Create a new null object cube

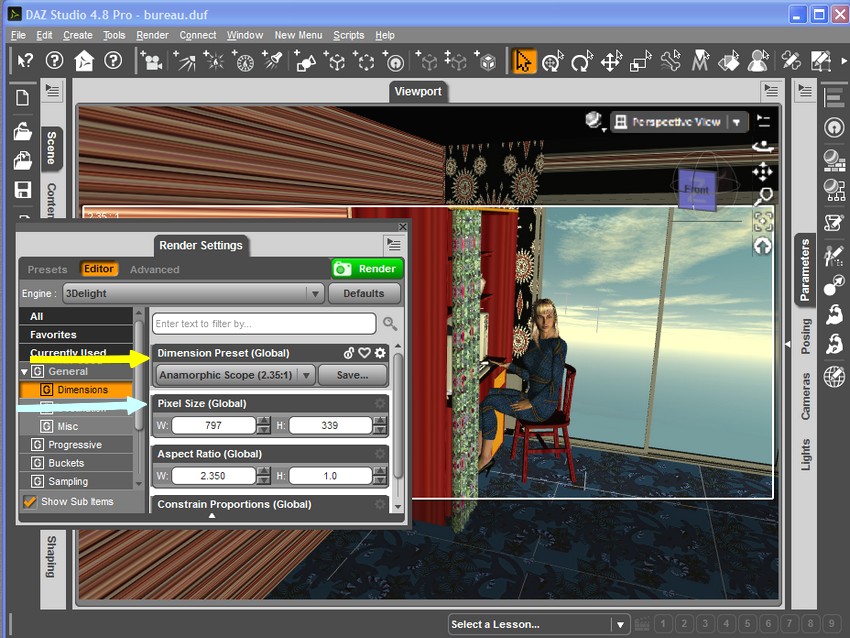[x=336, y=61]
